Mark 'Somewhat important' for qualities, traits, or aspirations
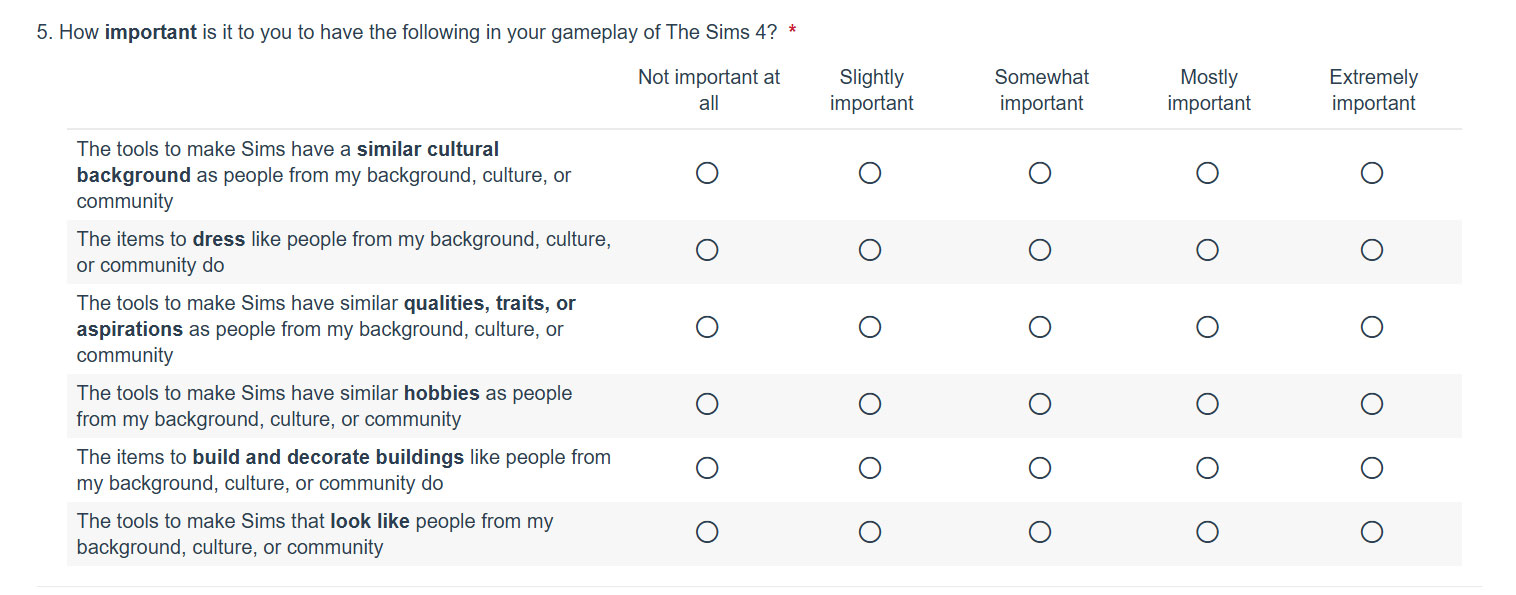The height and width of the screenshot is (595, 1516). coord(1040,327)
